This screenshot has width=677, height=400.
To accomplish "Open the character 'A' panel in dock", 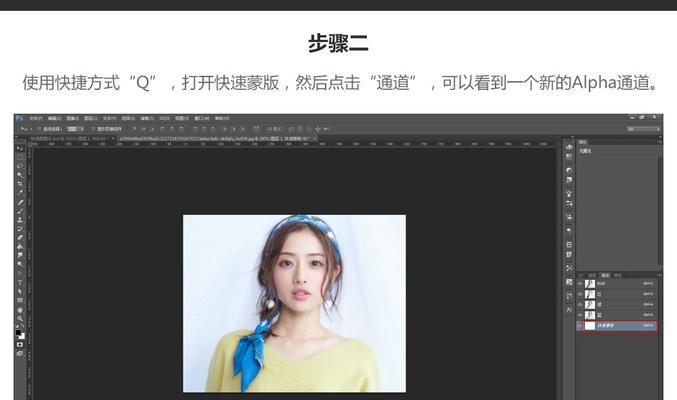I will click(569, 309).
